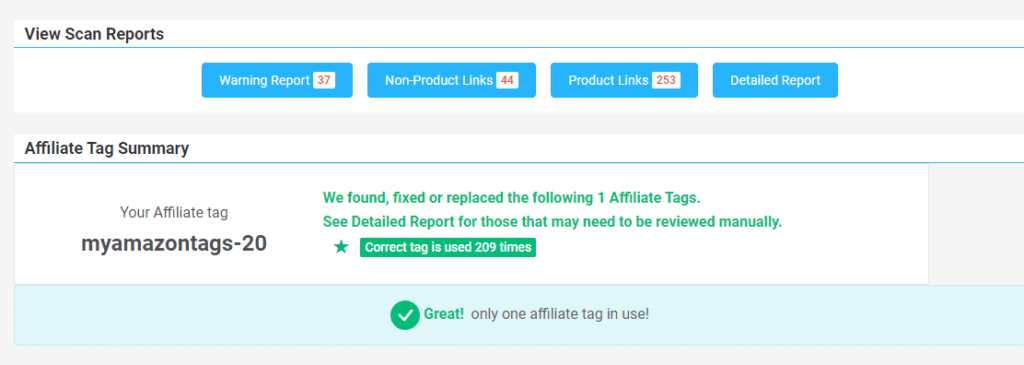Open the Warning Report button
The image size is (1024, 365).
coord(277,80)
